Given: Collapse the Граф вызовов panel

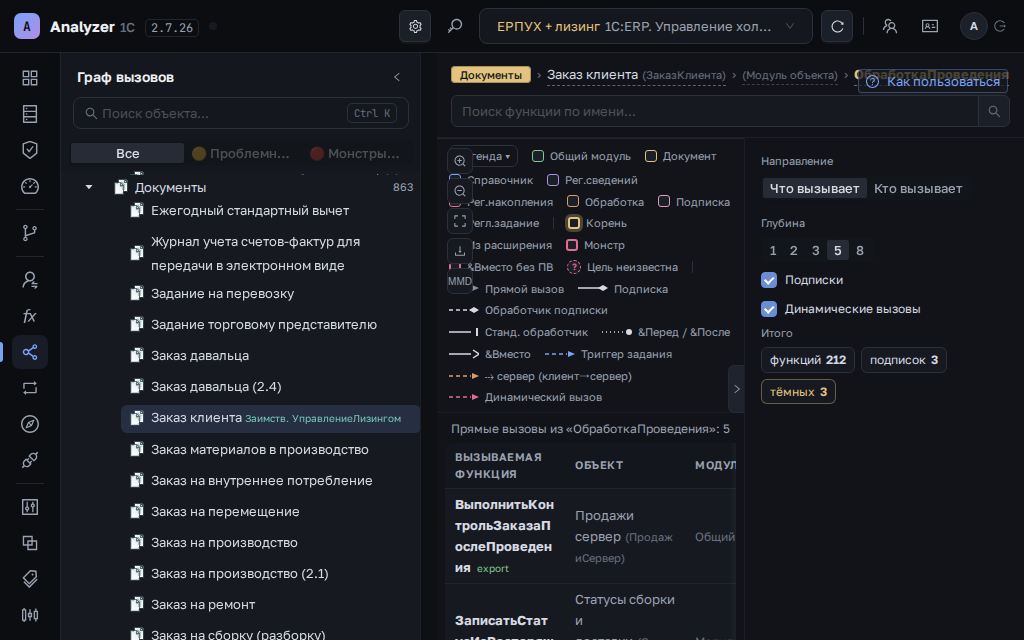Looking at the screenshot, I should pos(396,77).
